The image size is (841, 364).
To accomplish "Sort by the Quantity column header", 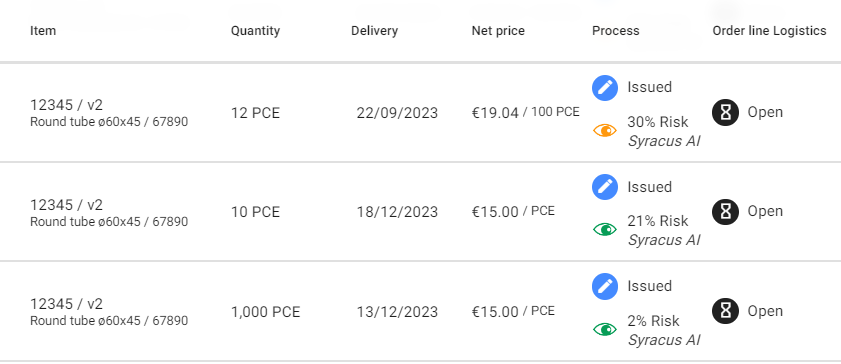I will click(255, 31).
